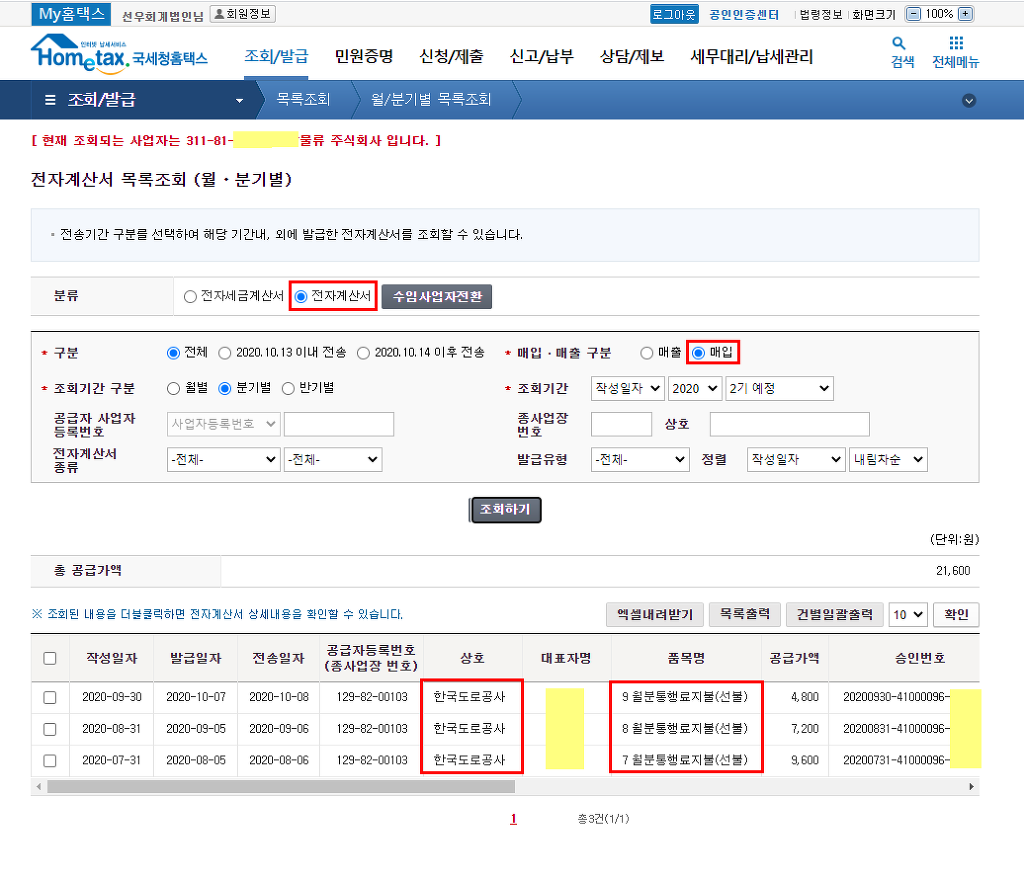Screen dimensions: 1024x875
Task: Open the rows per page 10 dropdown
Action: (908, 614)
